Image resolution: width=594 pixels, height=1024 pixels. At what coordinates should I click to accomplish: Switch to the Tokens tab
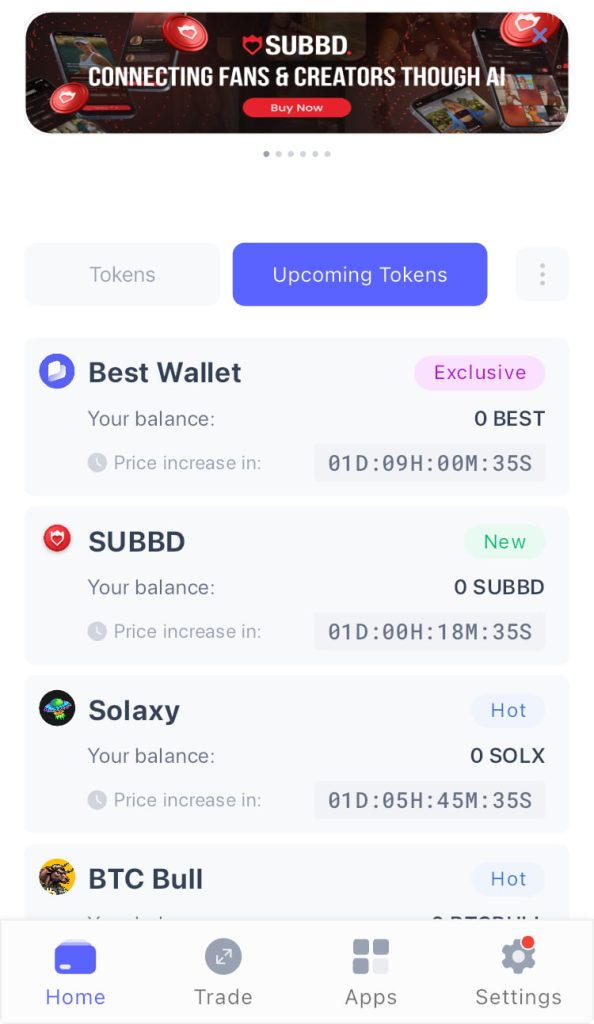[121, 274]
